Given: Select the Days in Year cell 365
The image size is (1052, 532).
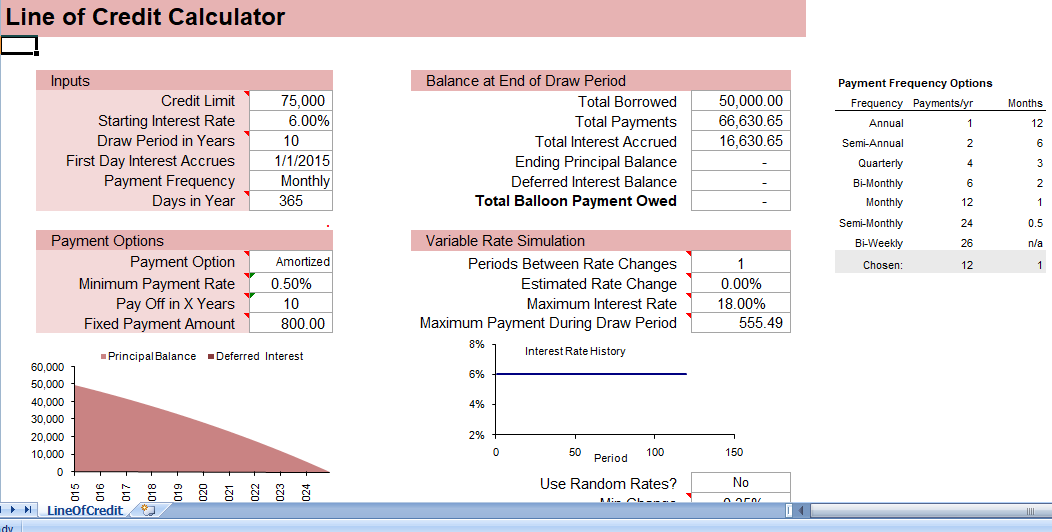Looking at the screenshot, I should point(291,201).
